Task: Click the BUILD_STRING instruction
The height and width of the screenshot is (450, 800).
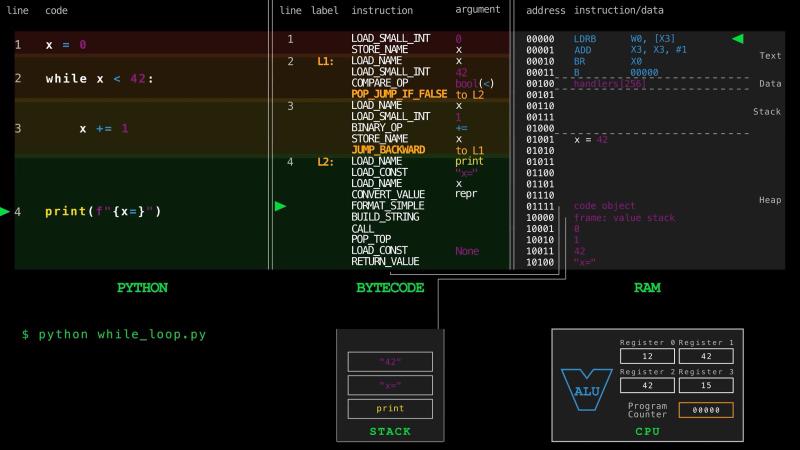Action: click(385, 217)
